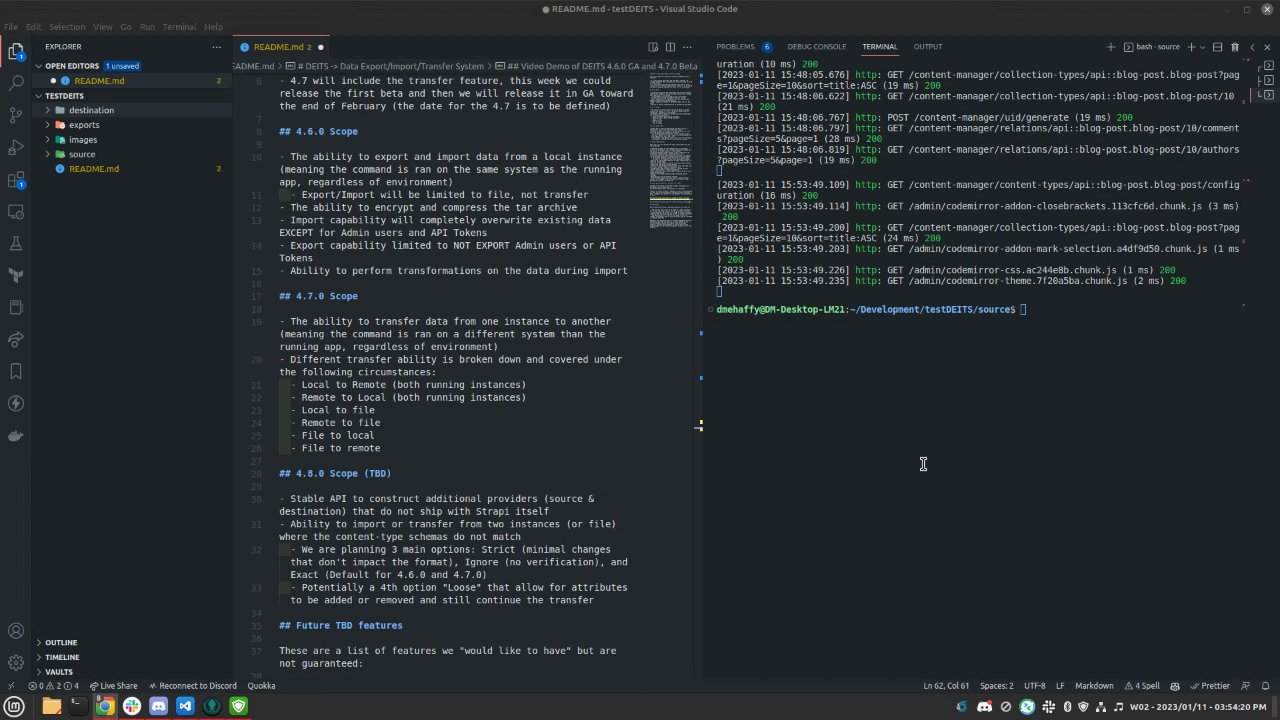
Task: Select the README.md editor tab
Action: coord(283,47)
